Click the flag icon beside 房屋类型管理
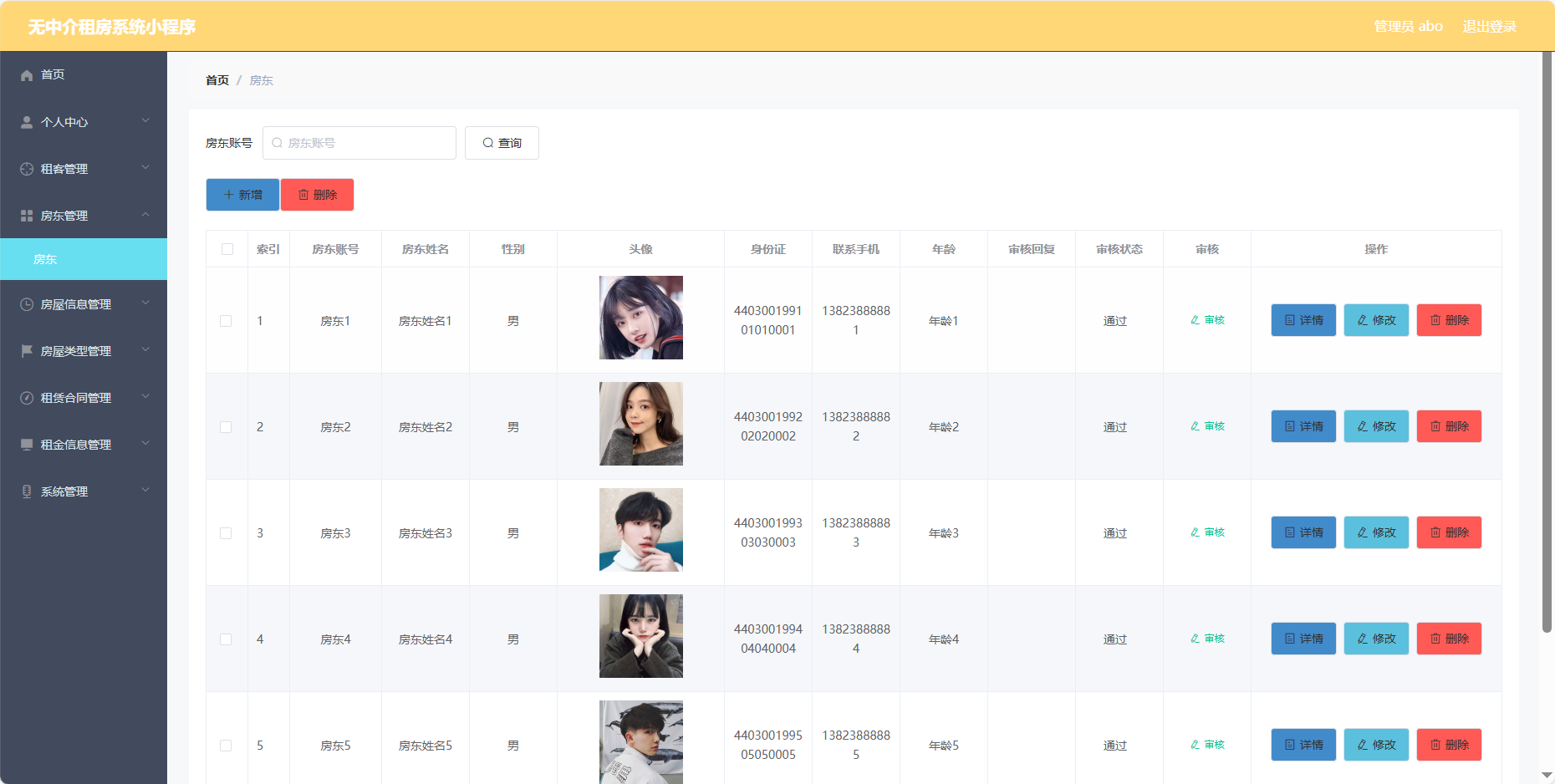This screenshot has height=784, width=1555. click(27, 351)
